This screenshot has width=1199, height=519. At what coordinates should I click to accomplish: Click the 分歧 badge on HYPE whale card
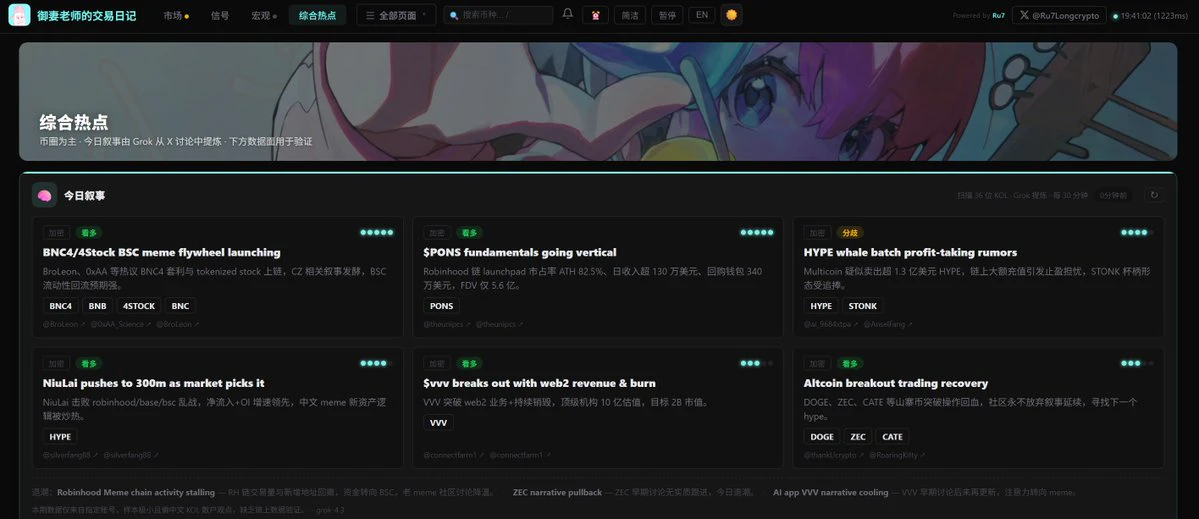tap(849, 232)
